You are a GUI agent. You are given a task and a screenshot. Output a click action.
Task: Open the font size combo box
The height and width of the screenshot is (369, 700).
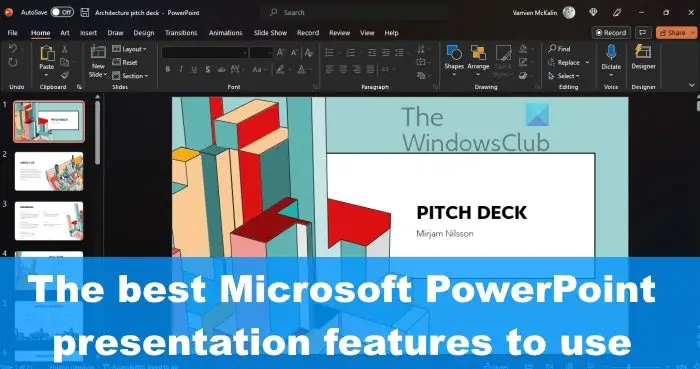261,53
